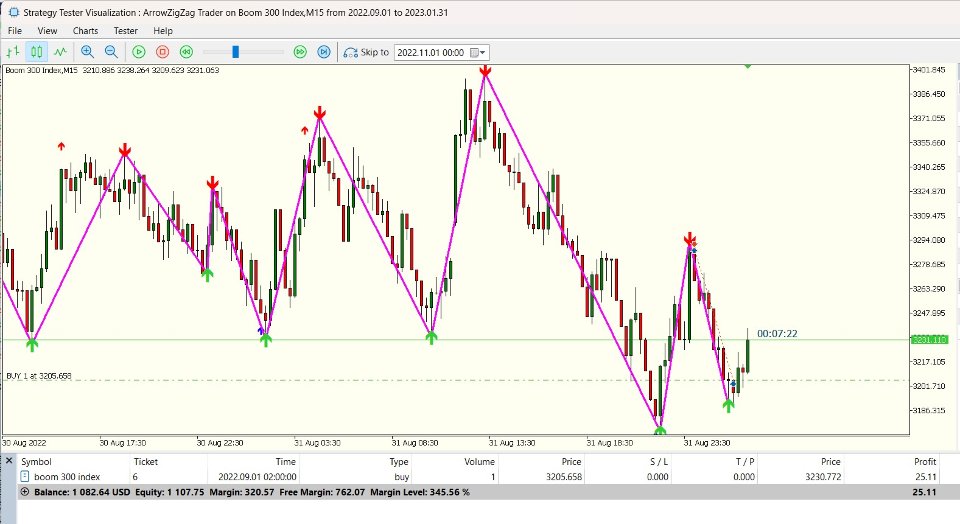Image resolution: width=960 pixels, height=524 pixels.
Task: Open the Tester menu
Action: (x=126, y=31)
